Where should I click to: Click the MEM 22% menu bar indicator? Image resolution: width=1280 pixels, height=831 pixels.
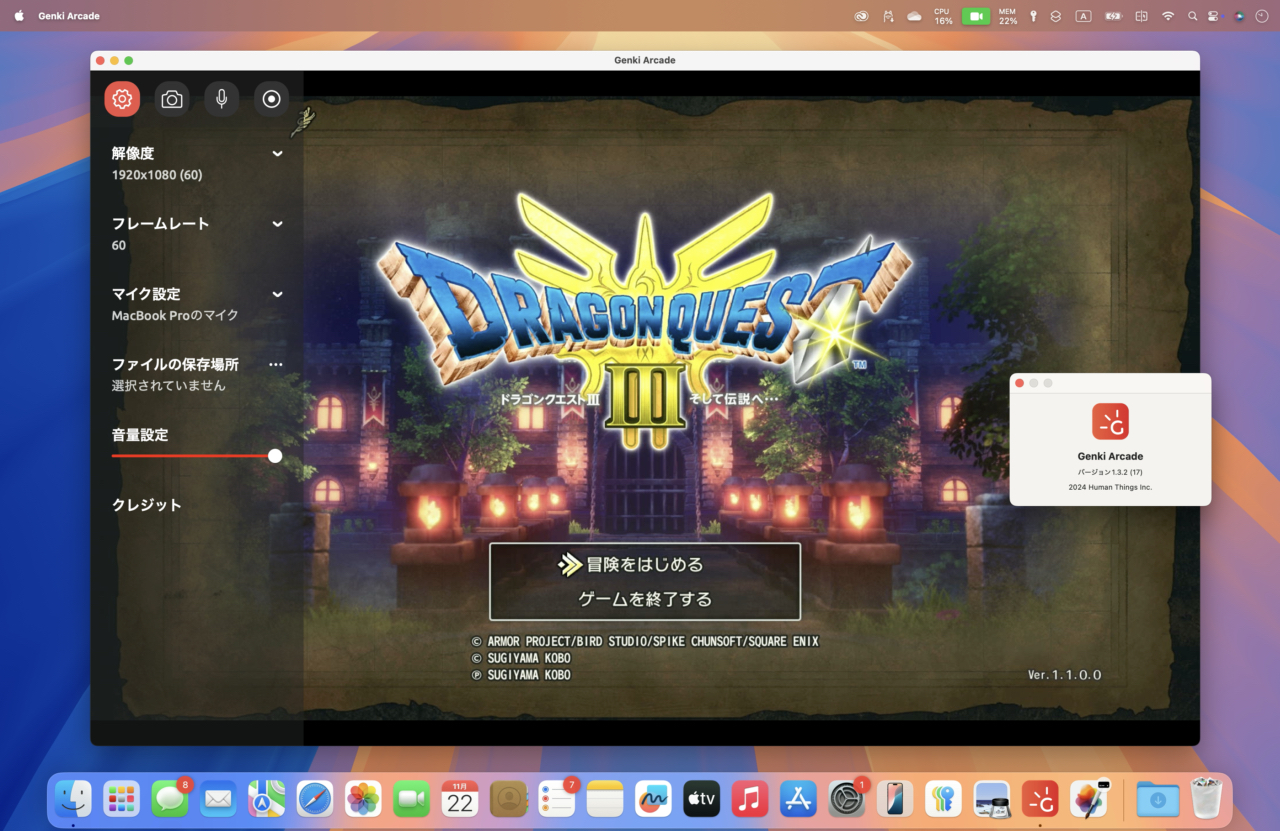pos(1008,16)
